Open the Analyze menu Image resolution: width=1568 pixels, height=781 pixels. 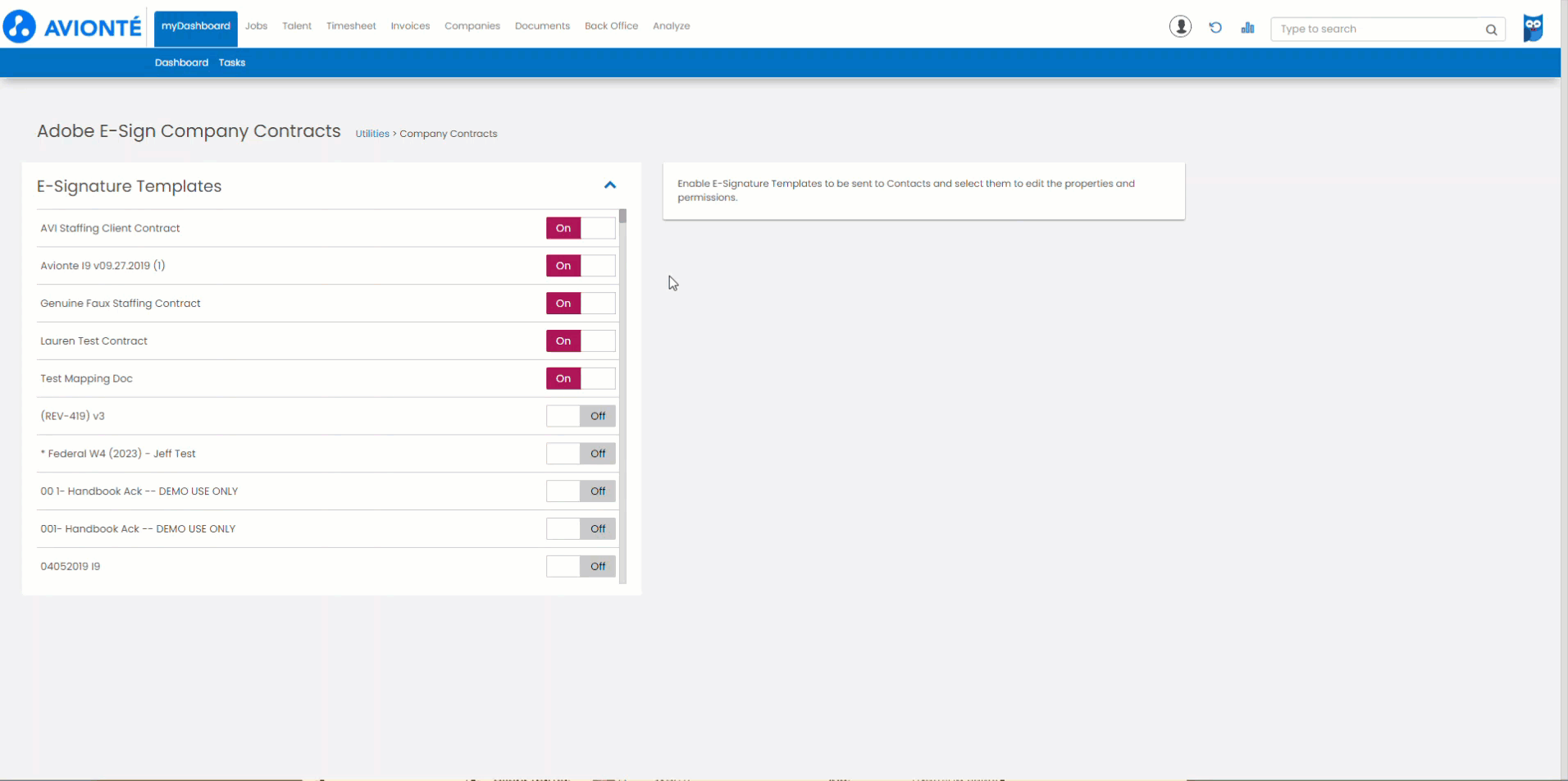tap(672, 26)
